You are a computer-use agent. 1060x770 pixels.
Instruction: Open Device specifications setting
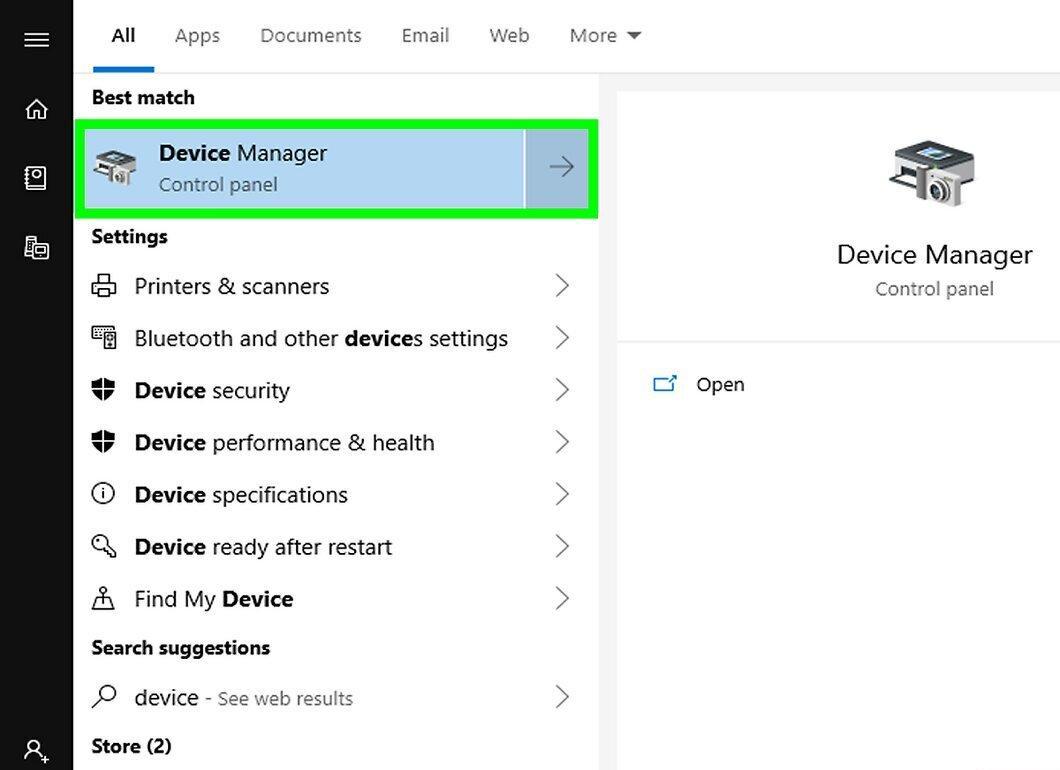[336, 494]
